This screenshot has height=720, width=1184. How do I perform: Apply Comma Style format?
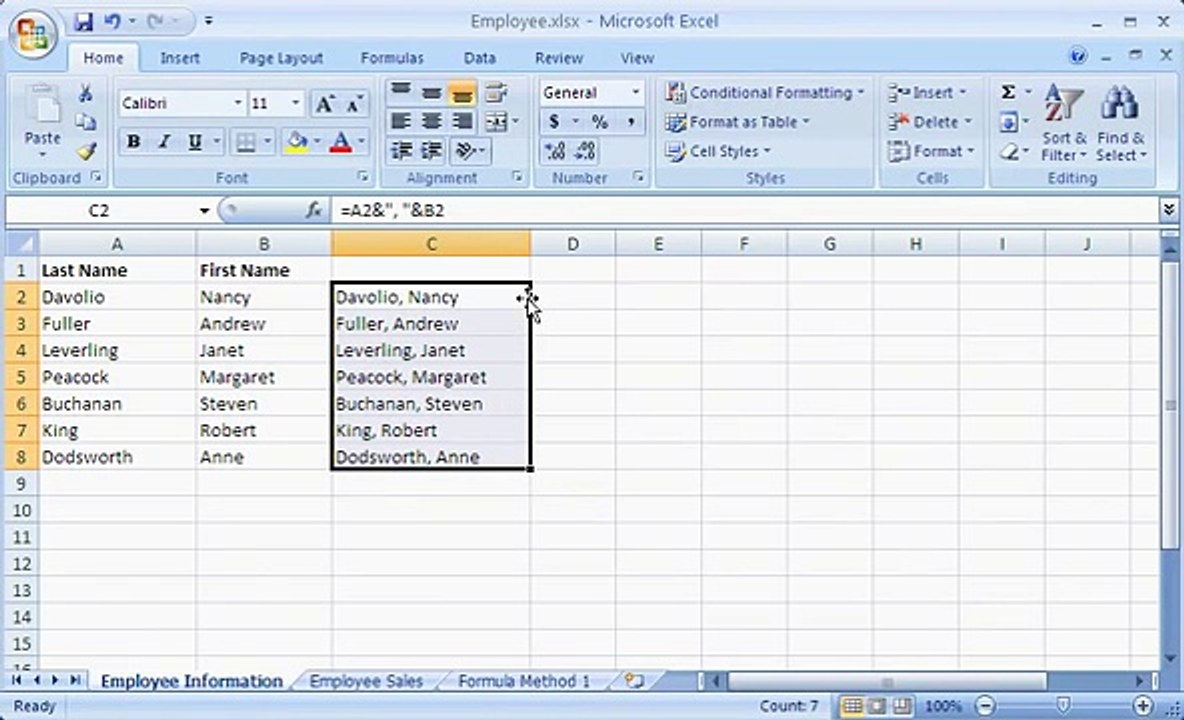point(631,121)
